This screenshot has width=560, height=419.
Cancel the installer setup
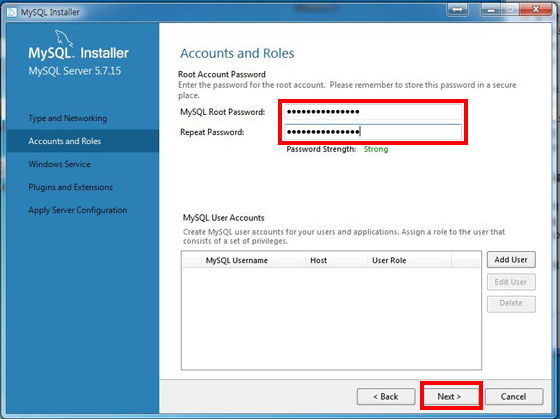(x=514, y=396)
